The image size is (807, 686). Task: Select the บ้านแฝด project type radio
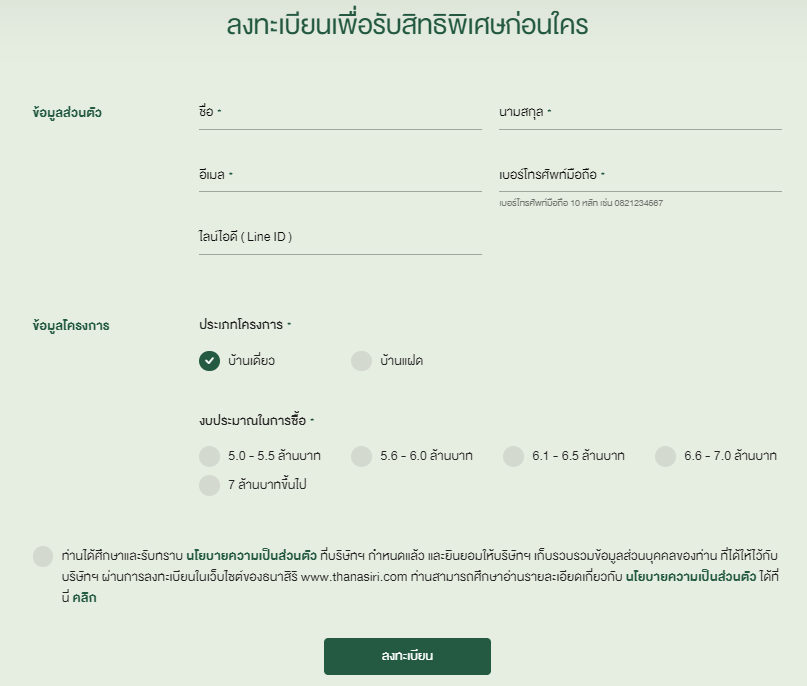click(361, 361)
